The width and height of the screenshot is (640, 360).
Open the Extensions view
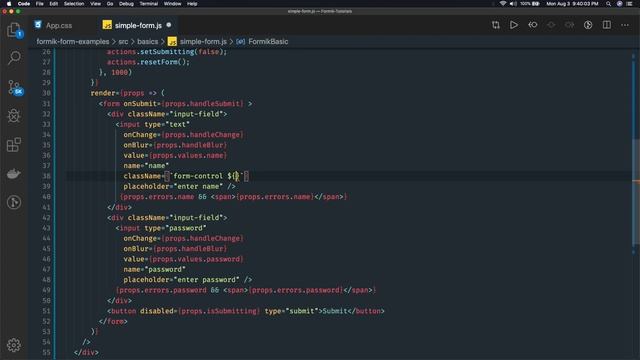pyautogui.click(x=14, y=144)
